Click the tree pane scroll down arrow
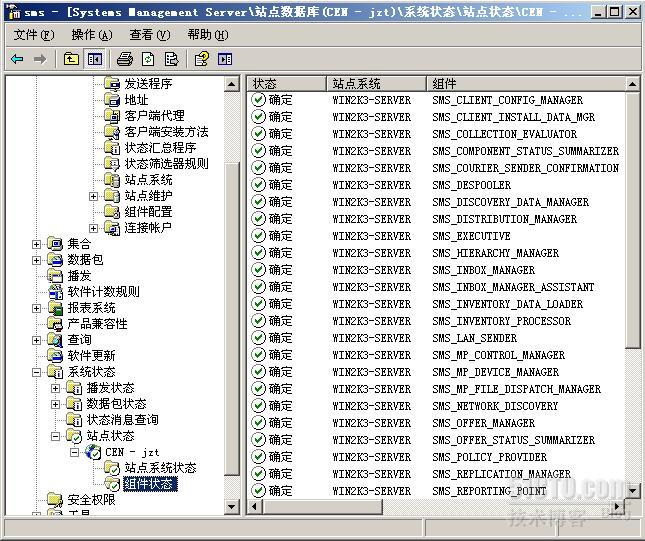This screenshot has height=541, width=645. point(232,507)
